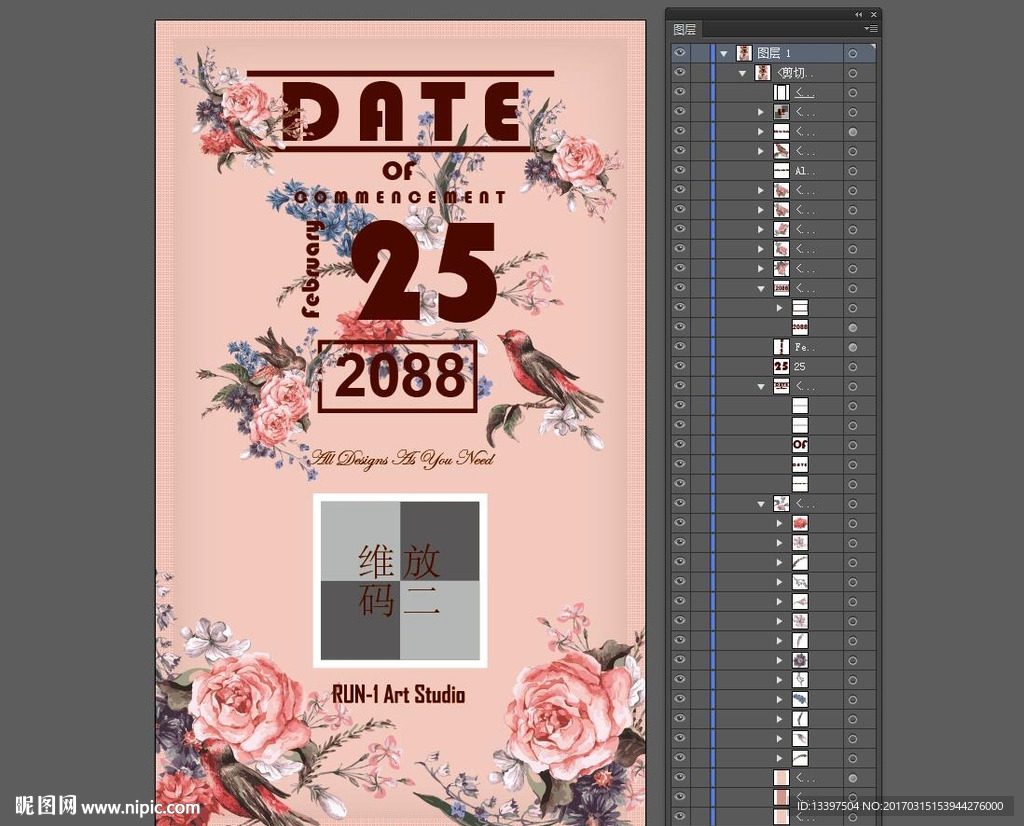Toggle visibility of the 'Fe..' text layer
The width and height of the screenshot is (1024, 826).
tap(680, 347)
